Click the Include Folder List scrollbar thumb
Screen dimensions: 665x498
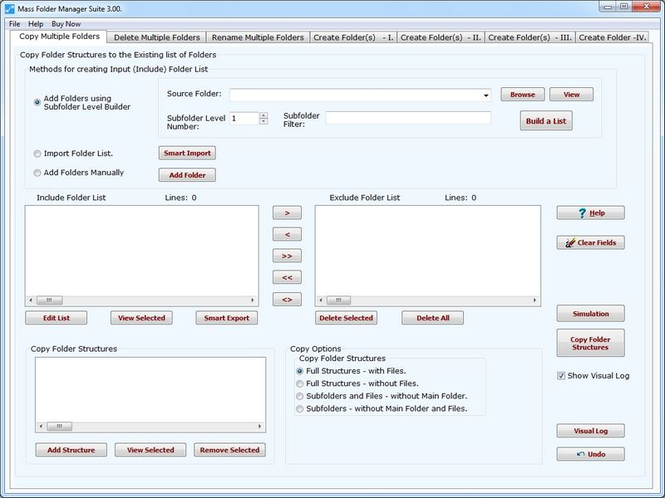[x=49, y=300]
